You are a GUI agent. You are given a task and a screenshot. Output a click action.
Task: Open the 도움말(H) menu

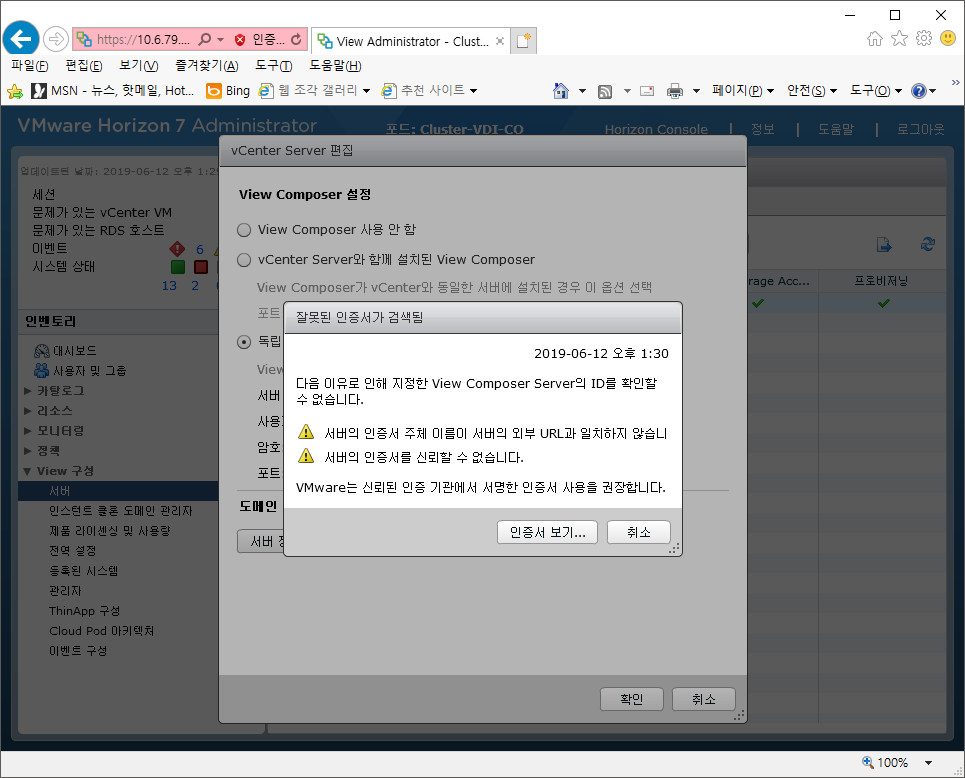[x=335, y=65]
